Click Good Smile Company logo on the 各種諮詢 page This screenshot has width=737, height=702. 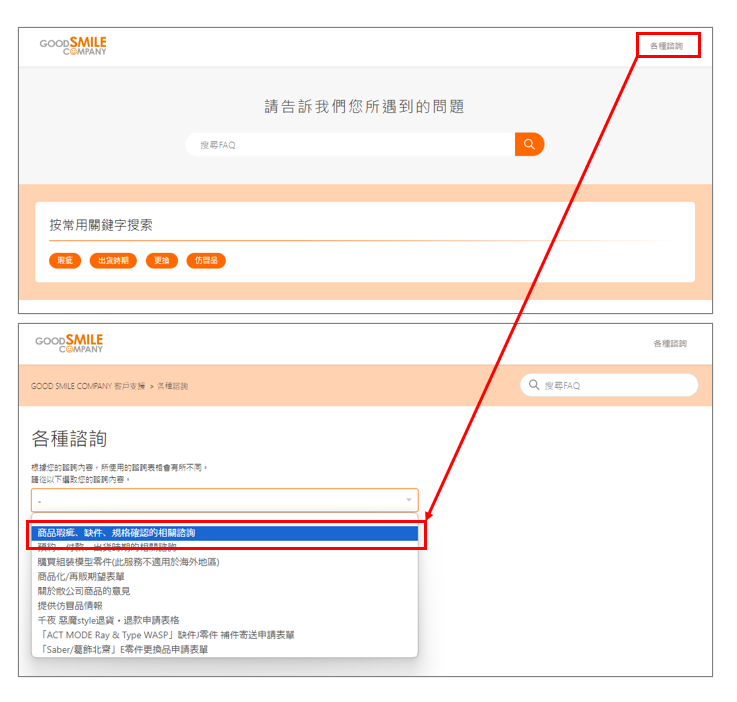click(x=69, y=343)
